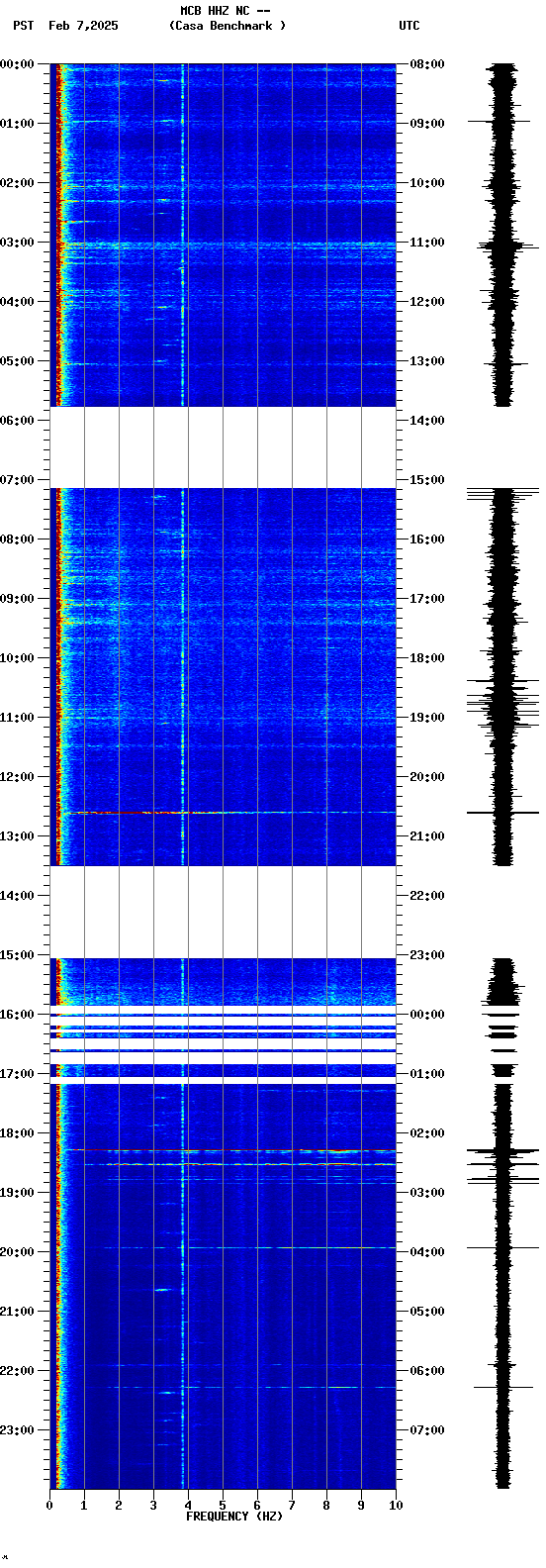Screen dimensions: 546x1568
Task: Click the "PST" timezone label
Action: 23,26
